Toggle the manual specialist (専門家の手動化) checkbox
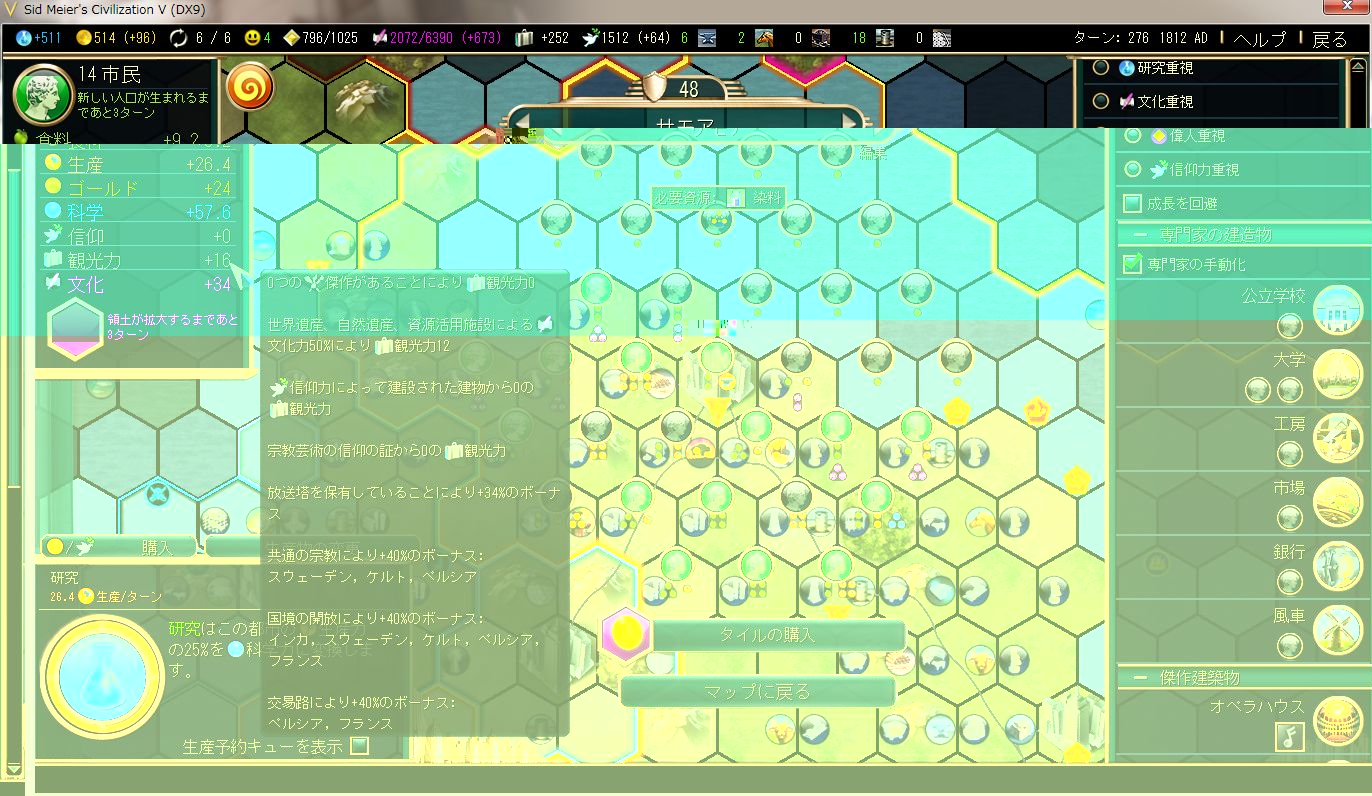This screenshot has width=1372, height=796. (1132, 264)
